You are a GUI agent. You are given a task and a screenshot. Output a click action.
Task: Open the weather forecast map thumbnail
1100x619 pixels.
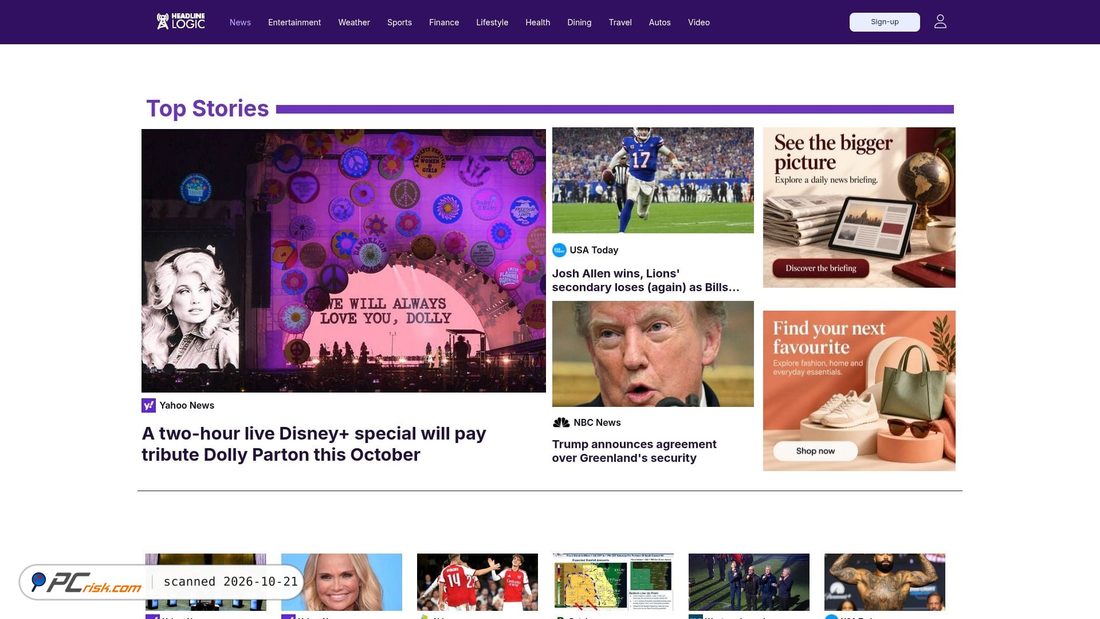613,582
